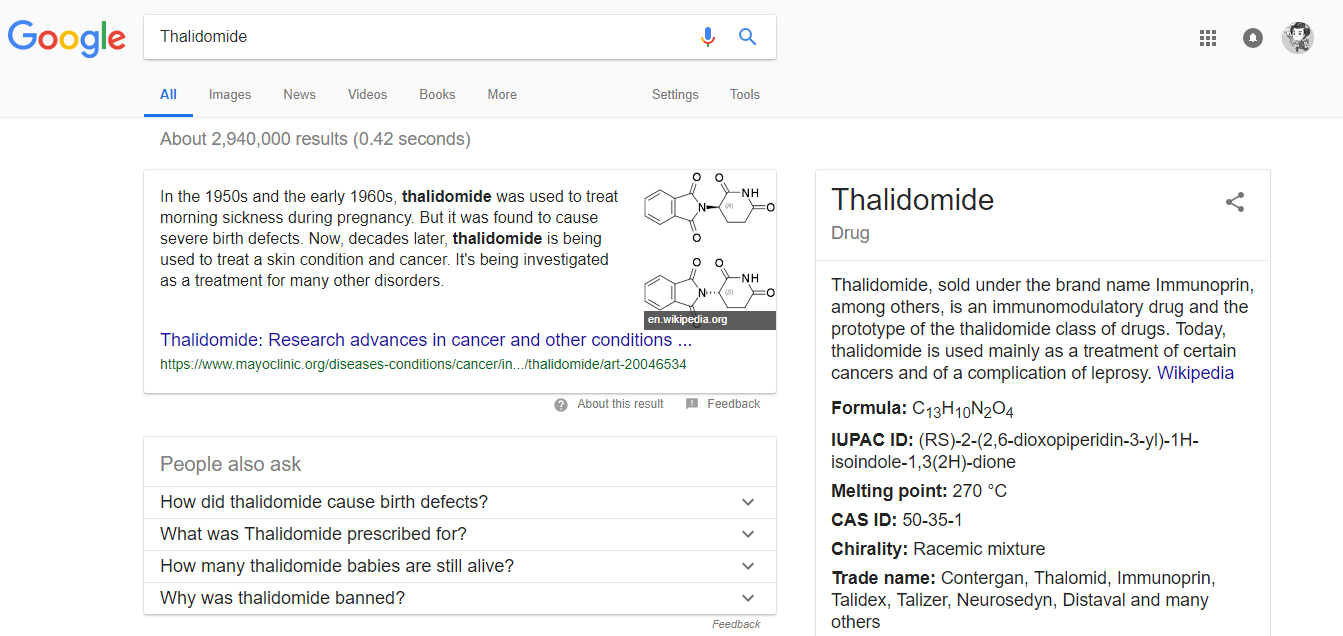Click the Google logo
This screenshot has height=636, width=1343.
67,38
